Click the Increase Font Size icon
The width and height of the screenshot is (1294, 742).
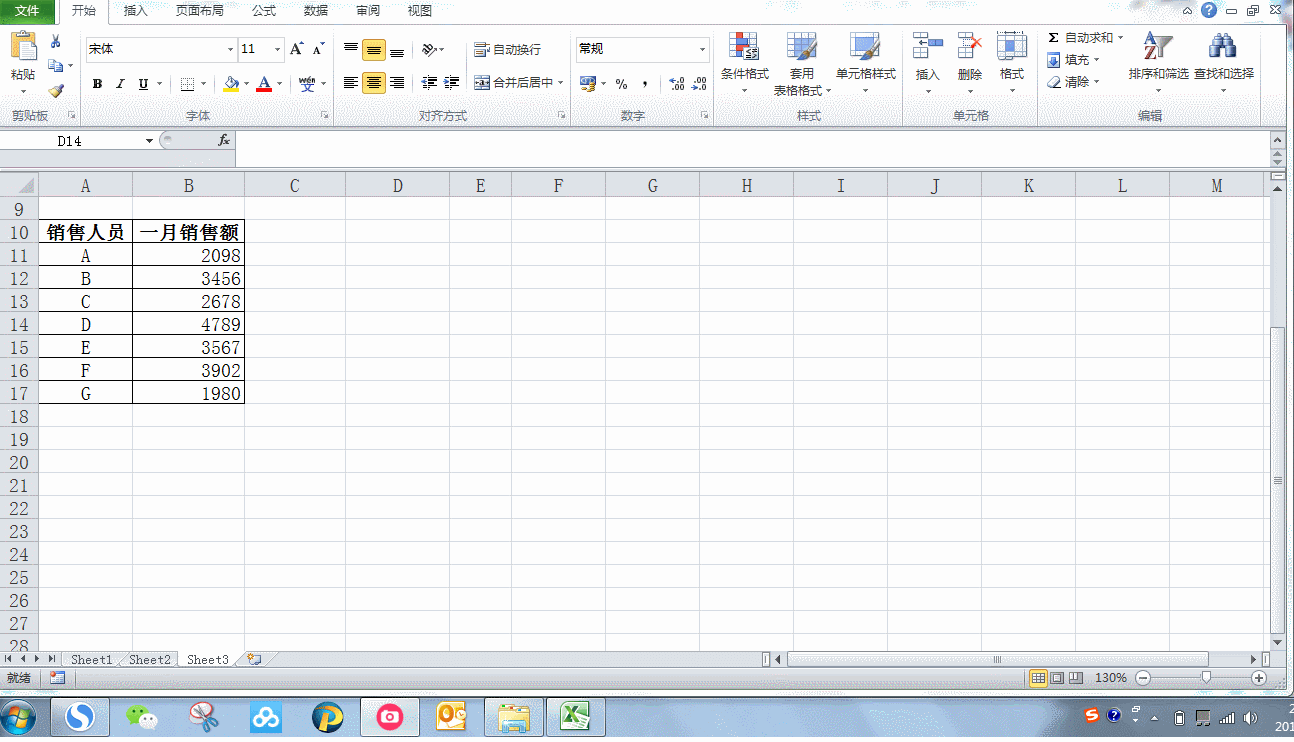pos(296,49)
